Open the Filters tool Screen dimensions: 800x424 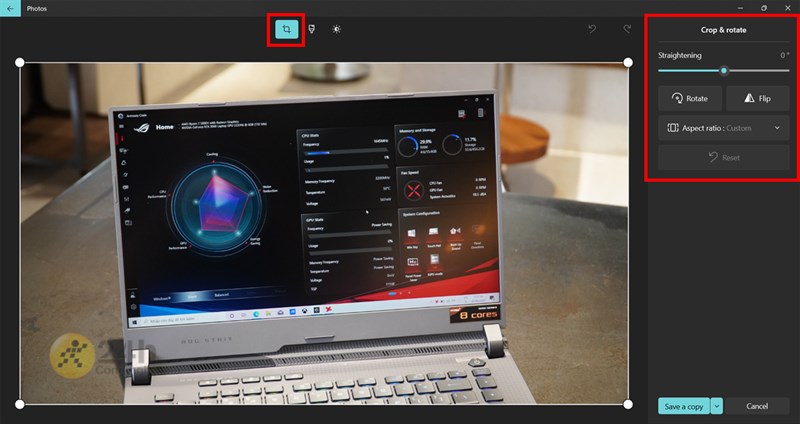pos(312,29)
